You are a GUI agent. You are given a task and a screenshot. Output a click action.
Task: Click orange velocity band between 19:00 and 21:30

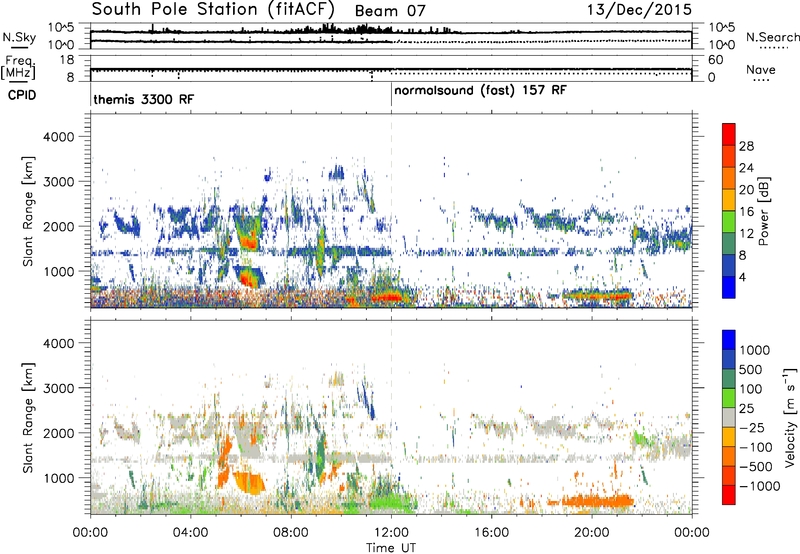point(597,501)
